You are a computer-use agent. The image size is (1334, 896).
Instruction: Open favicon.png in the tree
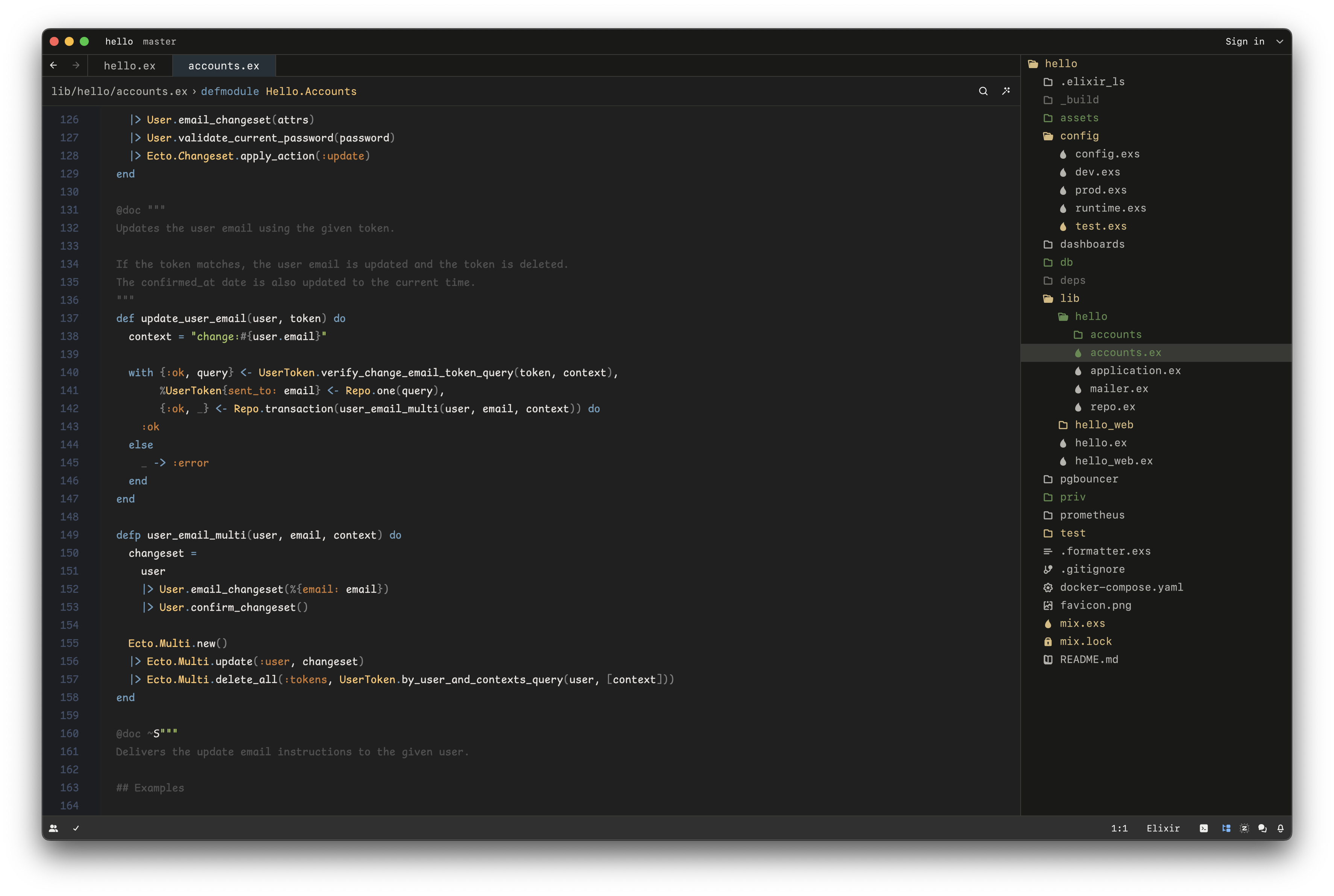(x=1156, y=605)
